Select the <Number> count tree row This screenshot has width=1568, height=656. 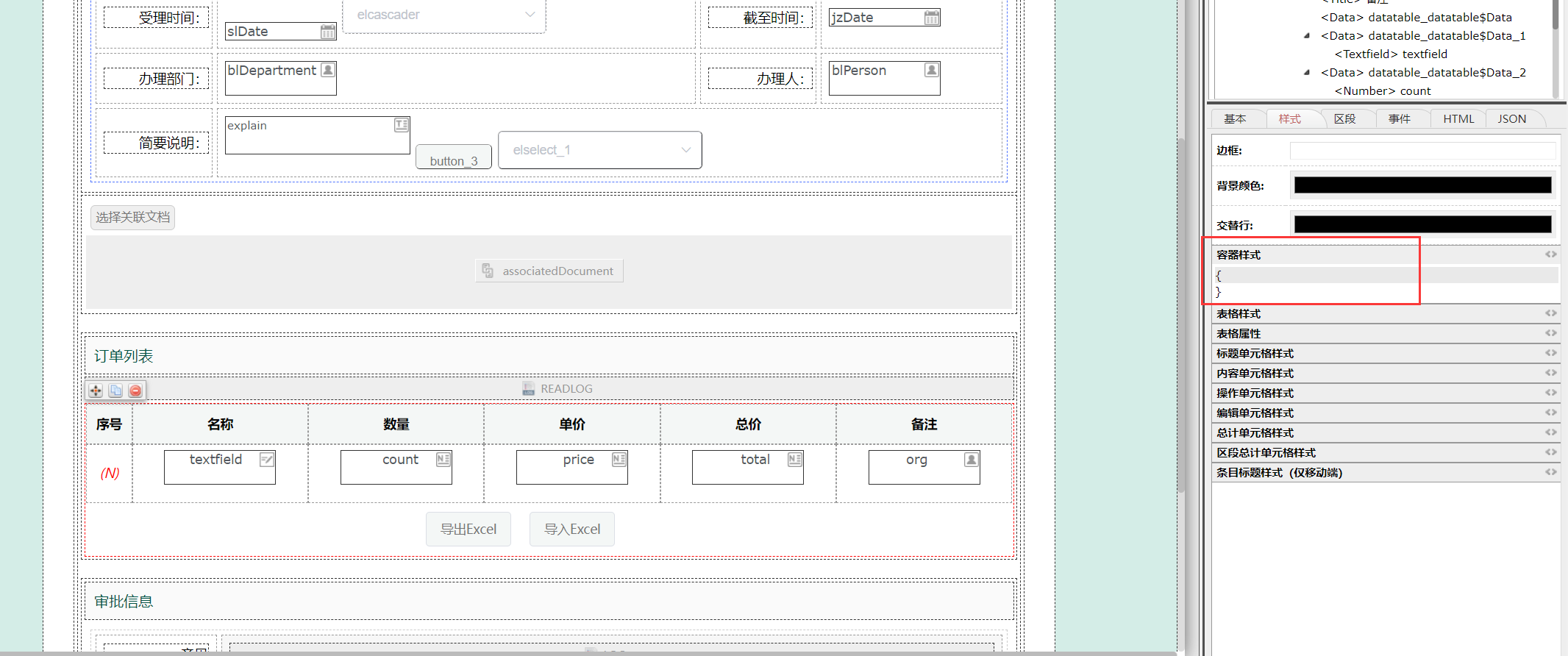(1383, 91)
